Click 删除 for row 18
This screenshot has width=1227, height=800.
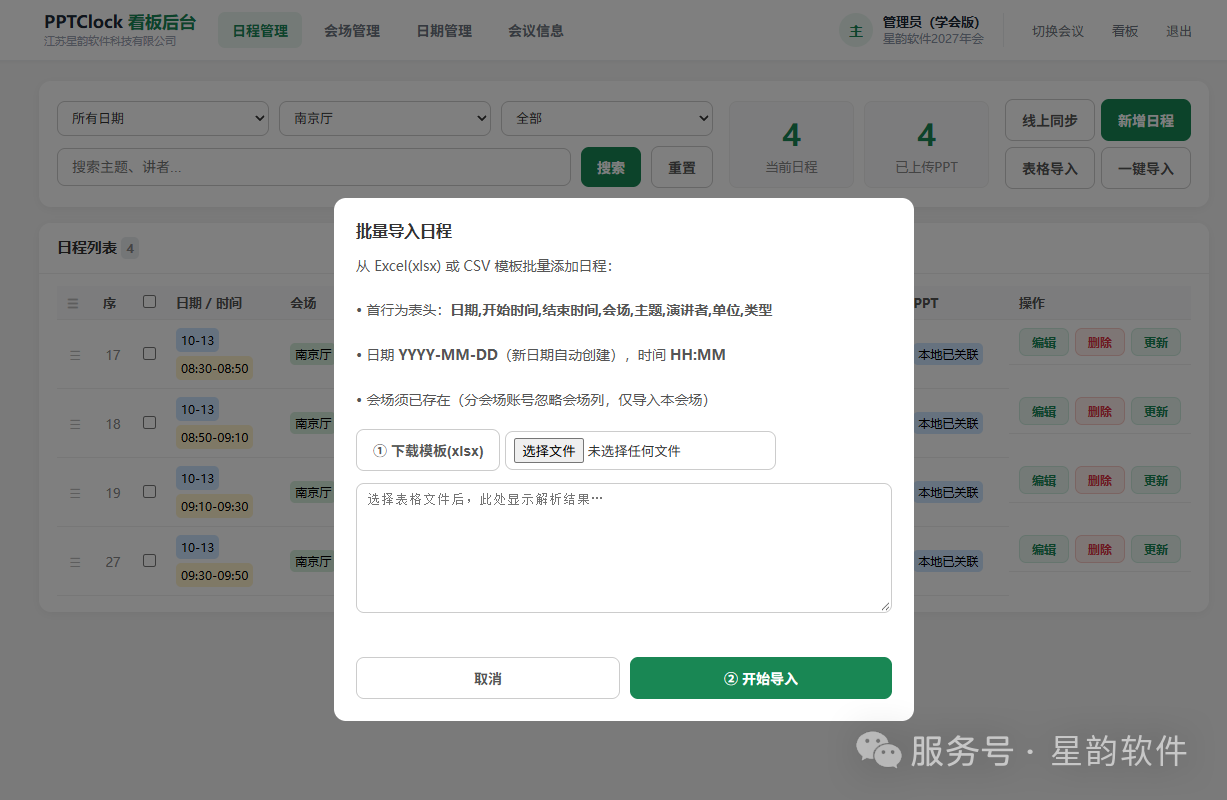(1100, 411)
